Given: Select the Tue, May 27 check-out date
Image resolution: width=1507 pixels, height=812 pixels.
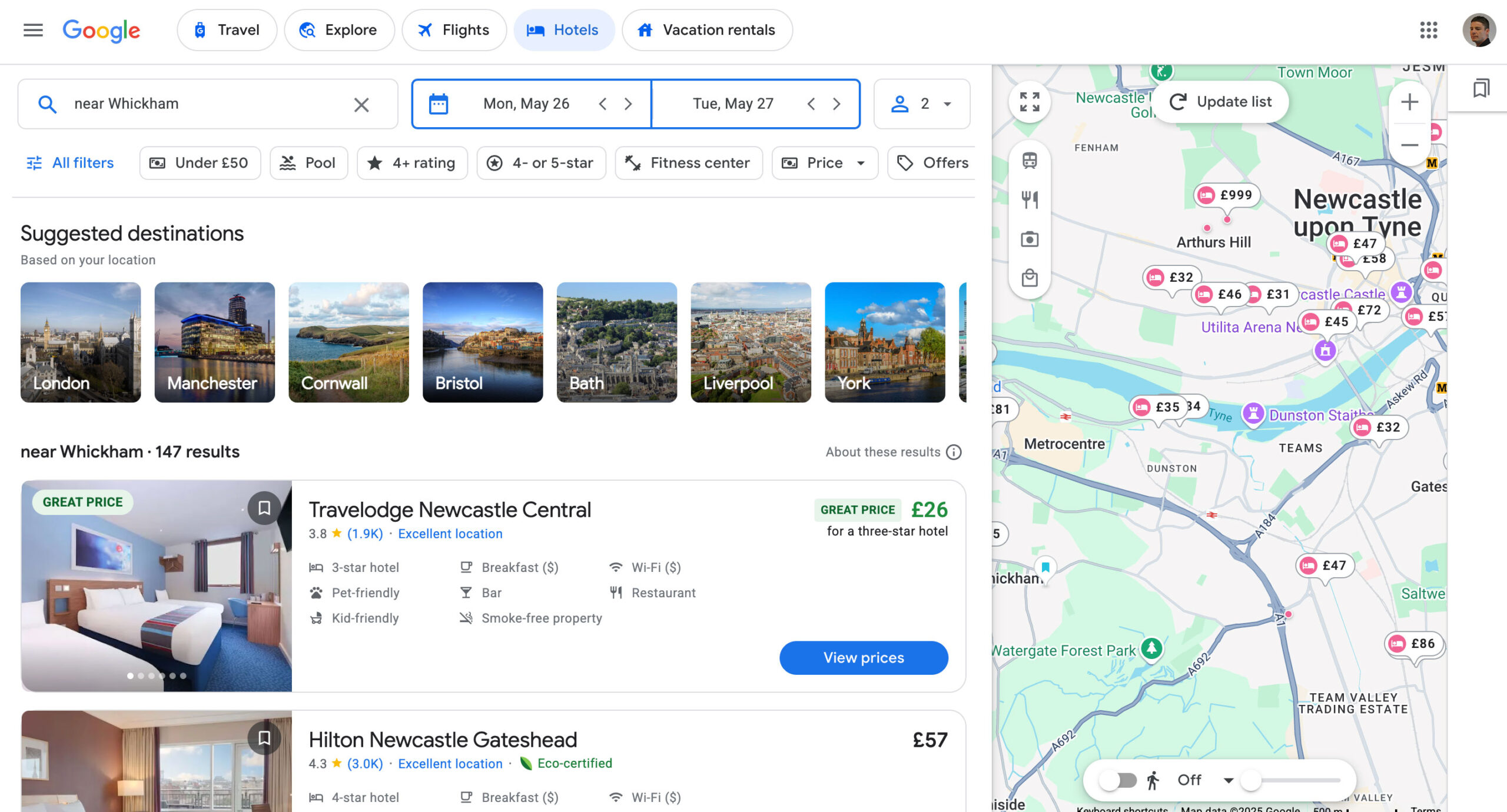Looking at the screenshot, I should (x=733, y=104).
